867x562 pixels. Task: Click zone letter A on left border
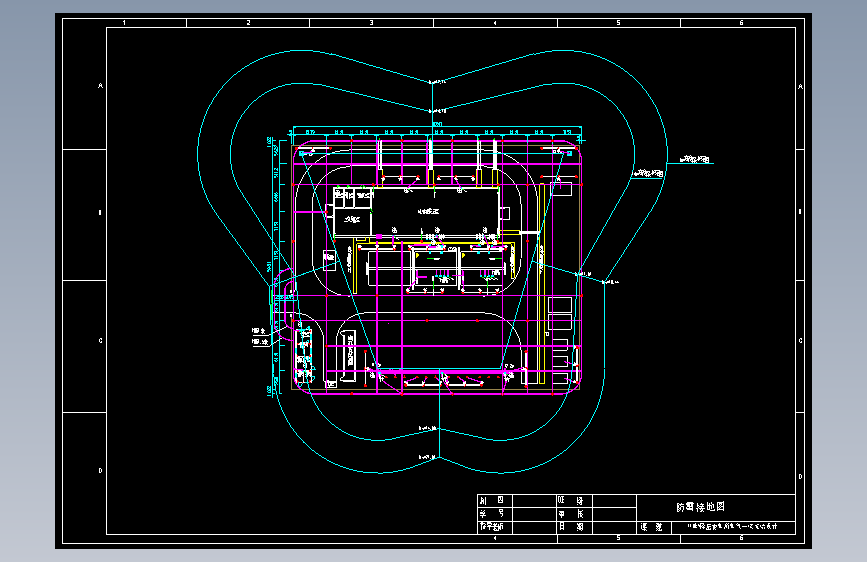point(101,86)
